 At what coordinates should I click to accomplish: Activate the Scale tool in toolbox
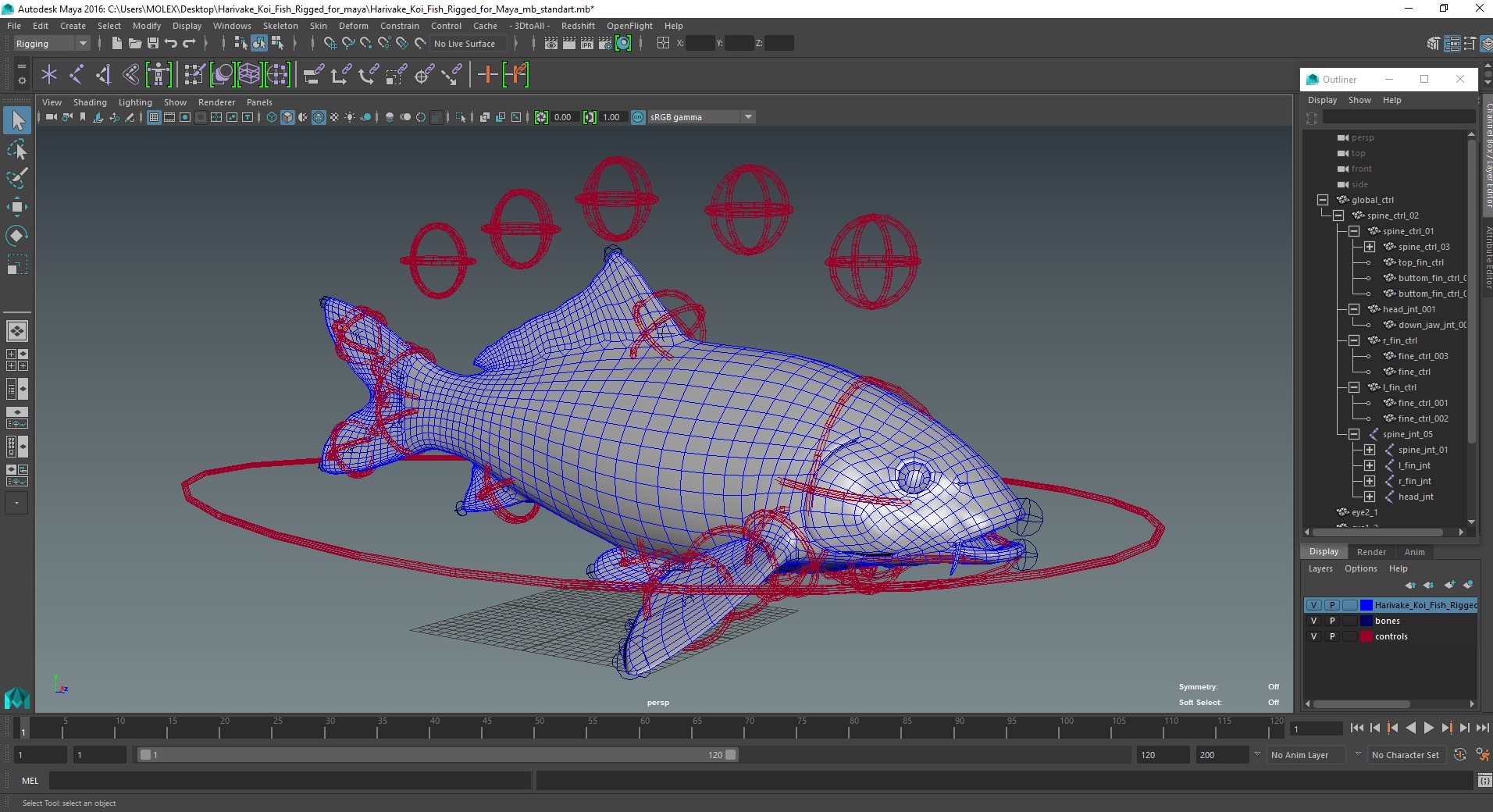click(x=17, y=264)
